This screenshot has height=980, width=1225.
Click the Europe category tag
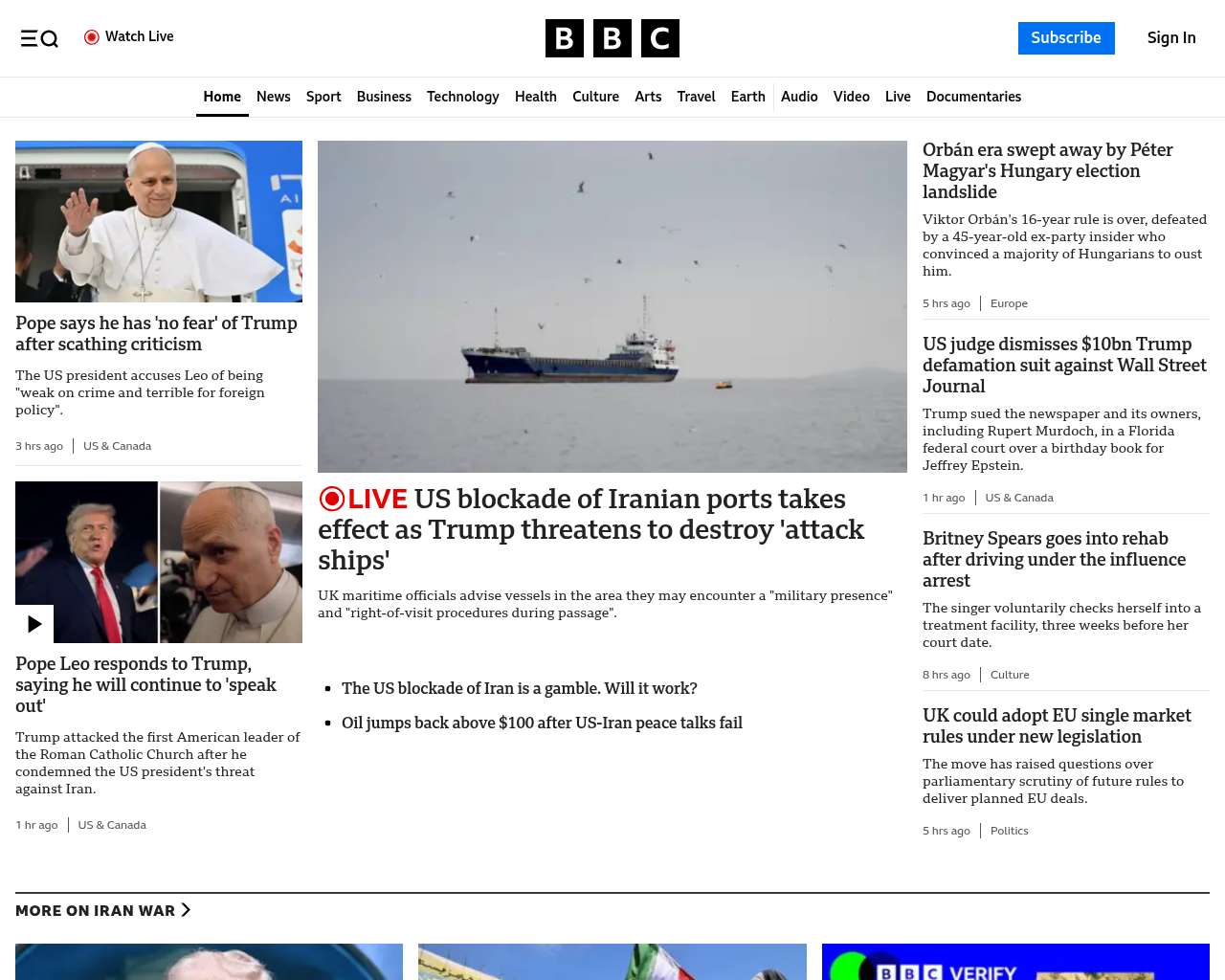tap(1009, 303)
